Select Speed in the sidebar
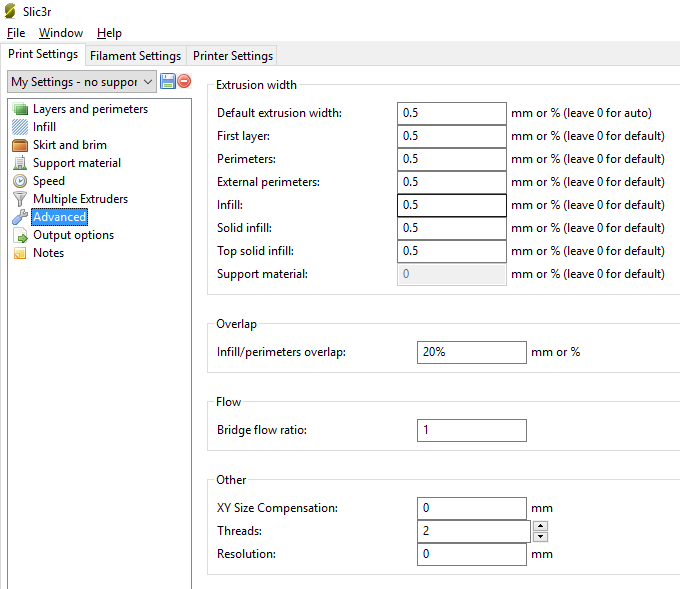 point(49,181)
